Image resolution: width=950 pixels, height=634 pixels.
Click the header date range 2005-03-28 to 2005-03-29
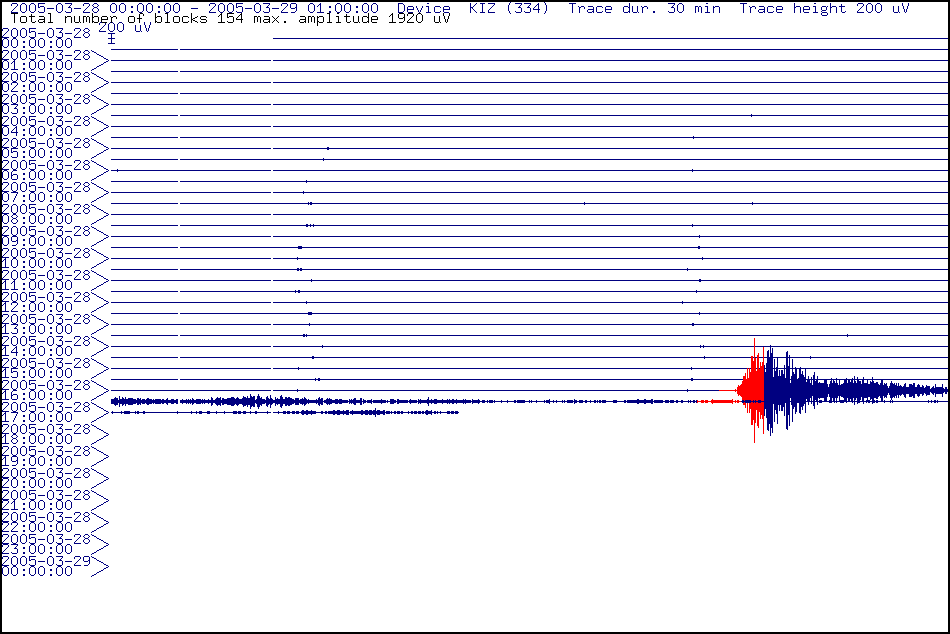194,8
